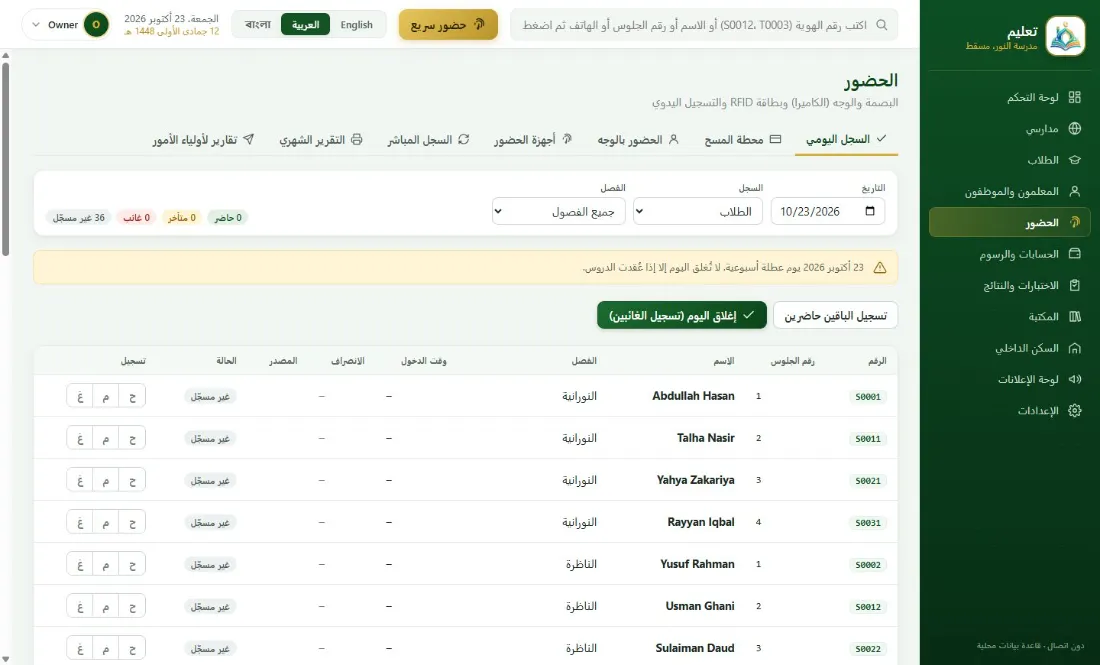Switch to السجل المباشر tab

point(428,140)
